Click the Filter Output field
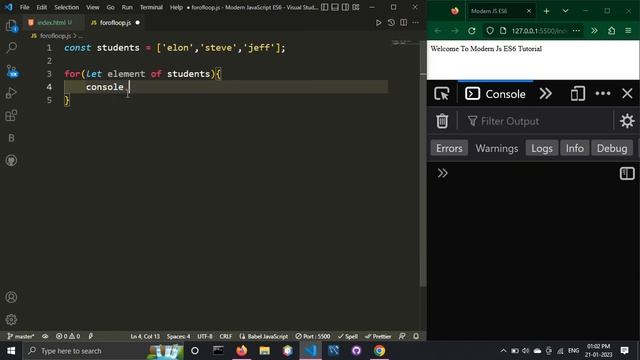640x360 pixels. click(x=537, y=121)
